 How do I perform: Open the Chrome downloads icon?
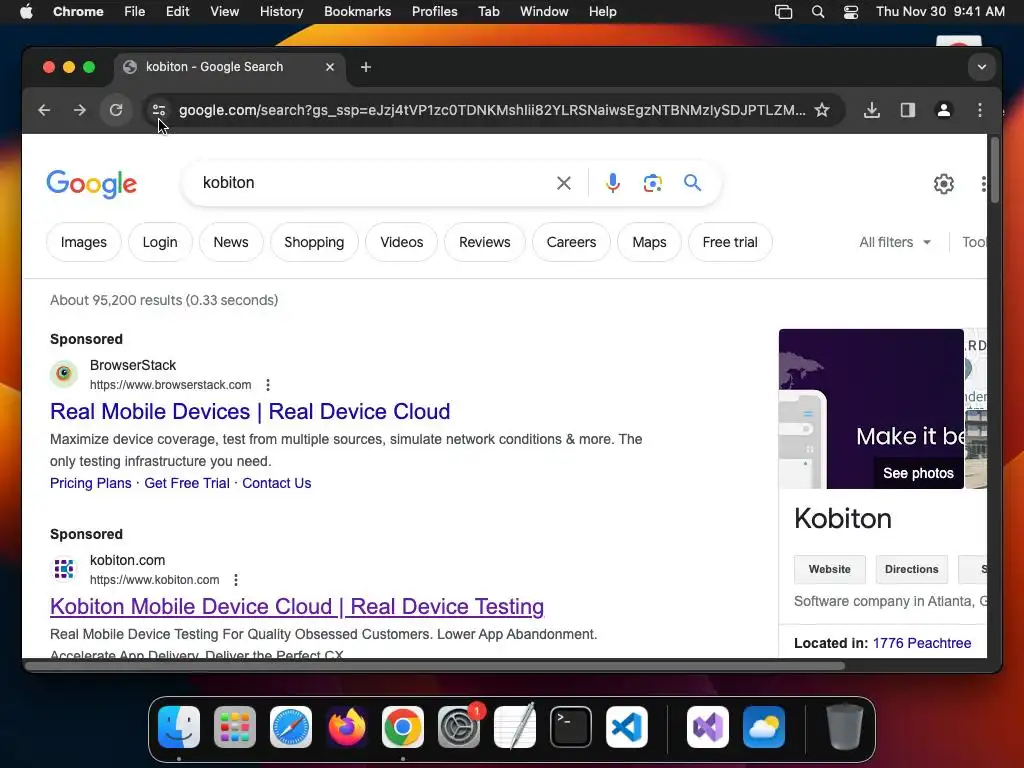(872, 110)
